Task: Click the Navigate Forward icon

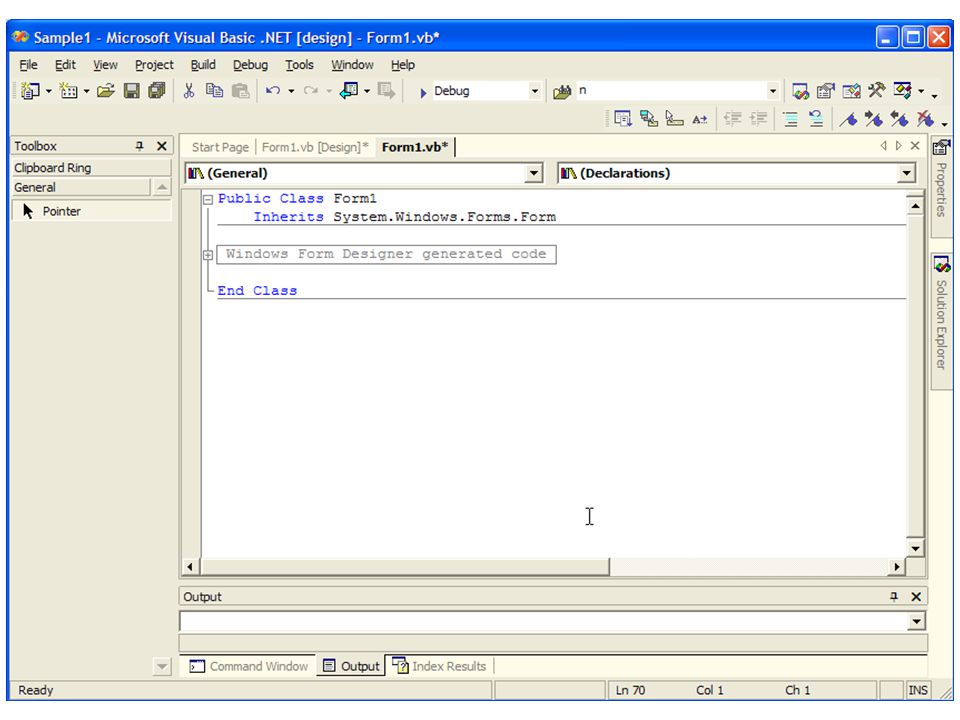Action: tap(386, 91)
